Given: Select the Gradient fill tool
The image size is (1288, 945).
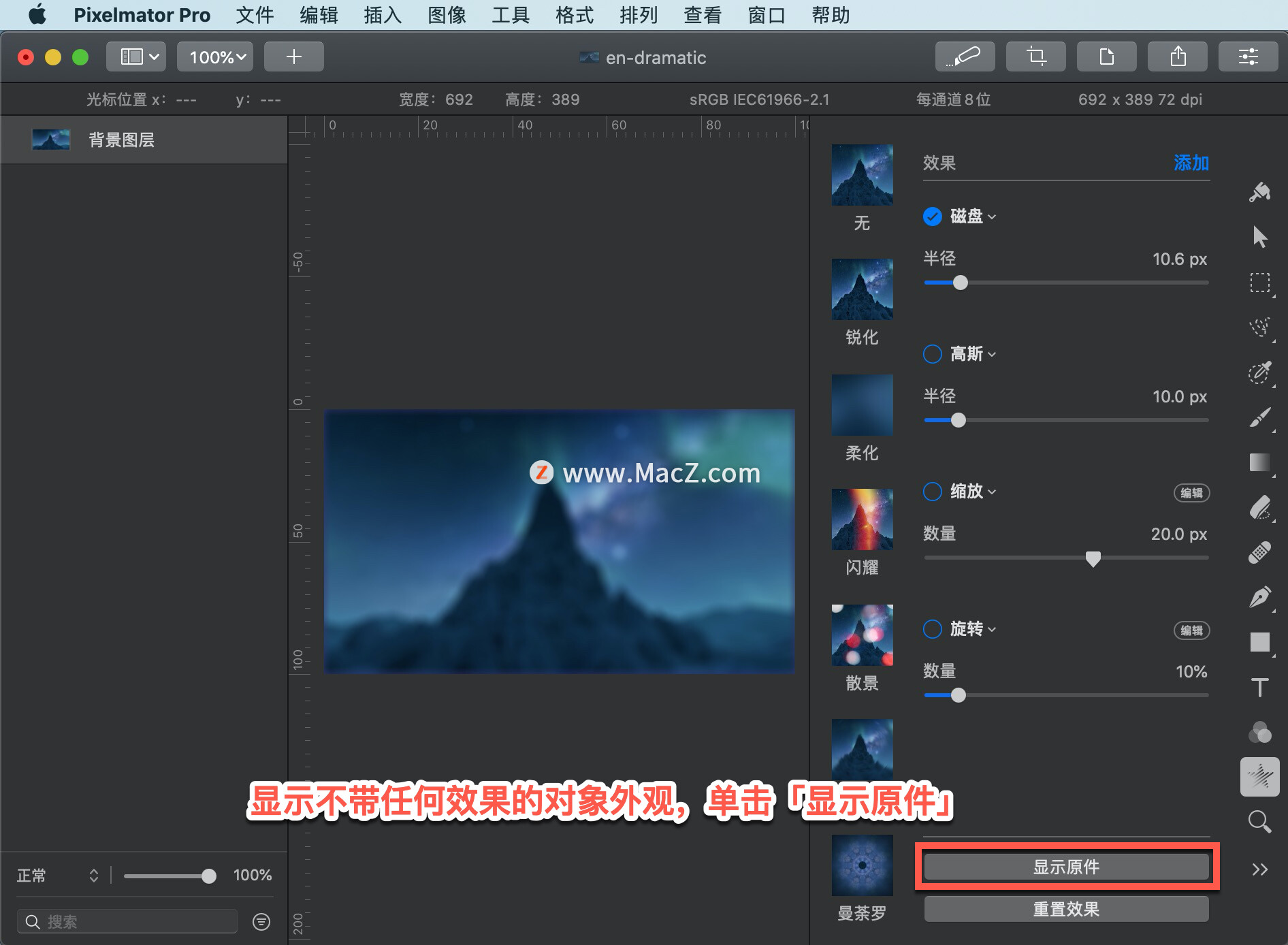Looking at the screenshot, I should pos(1259,462).
